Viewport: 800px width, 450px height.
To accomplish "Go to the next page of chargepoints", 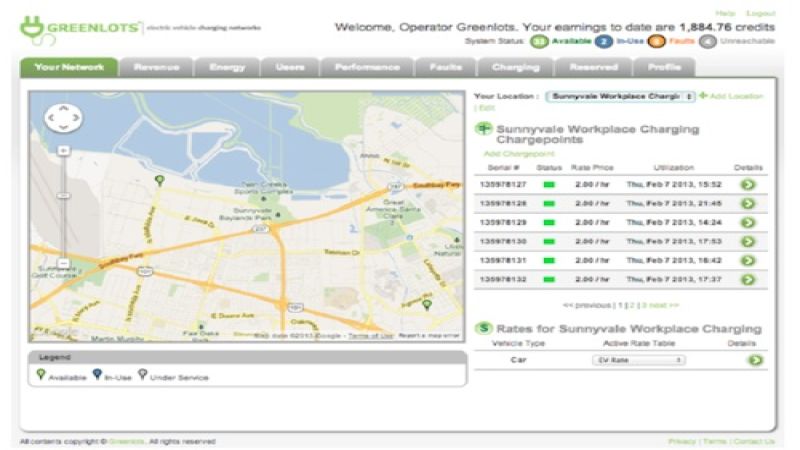I will coord(661,305).
